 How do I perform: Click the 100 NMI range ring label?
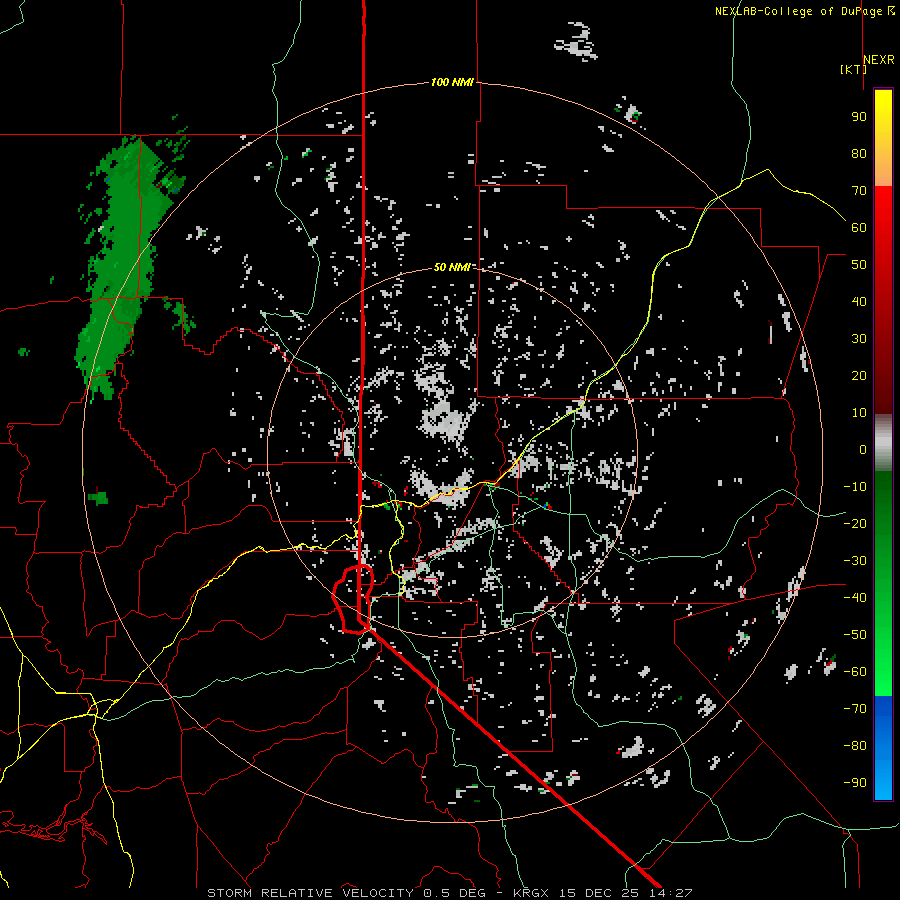452,82
